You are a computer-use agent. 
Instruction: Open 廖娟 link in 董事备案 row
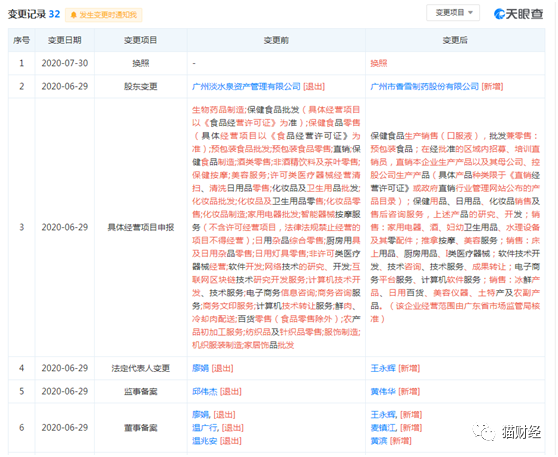[201, 415]
